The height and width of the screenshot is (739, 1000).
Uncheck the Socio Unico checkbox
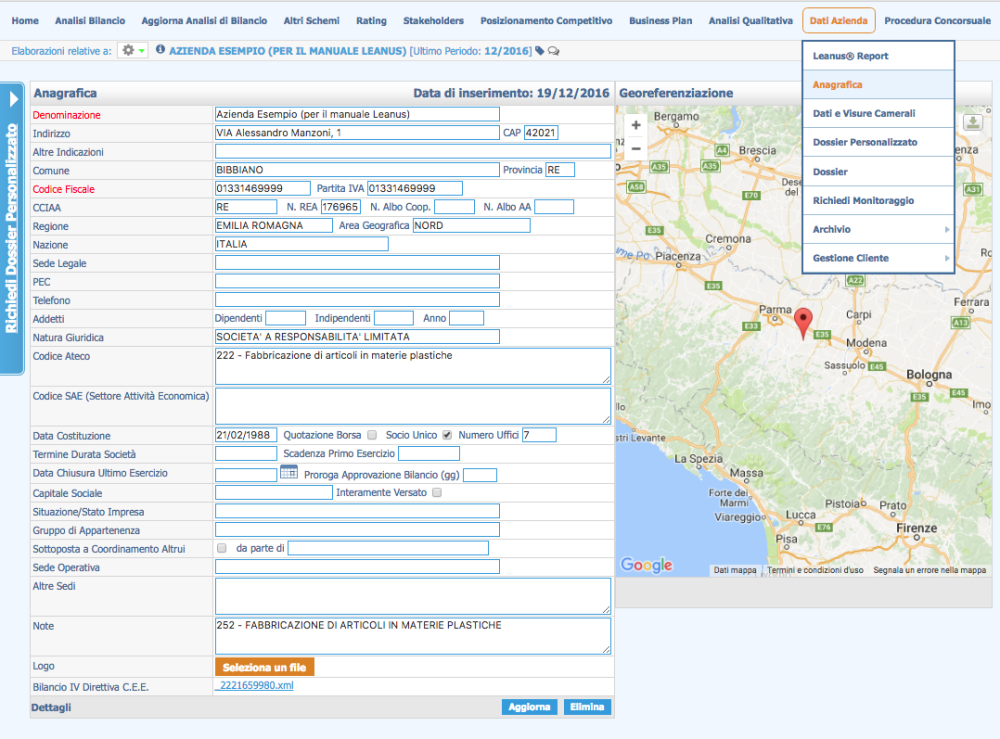(447, 435)
